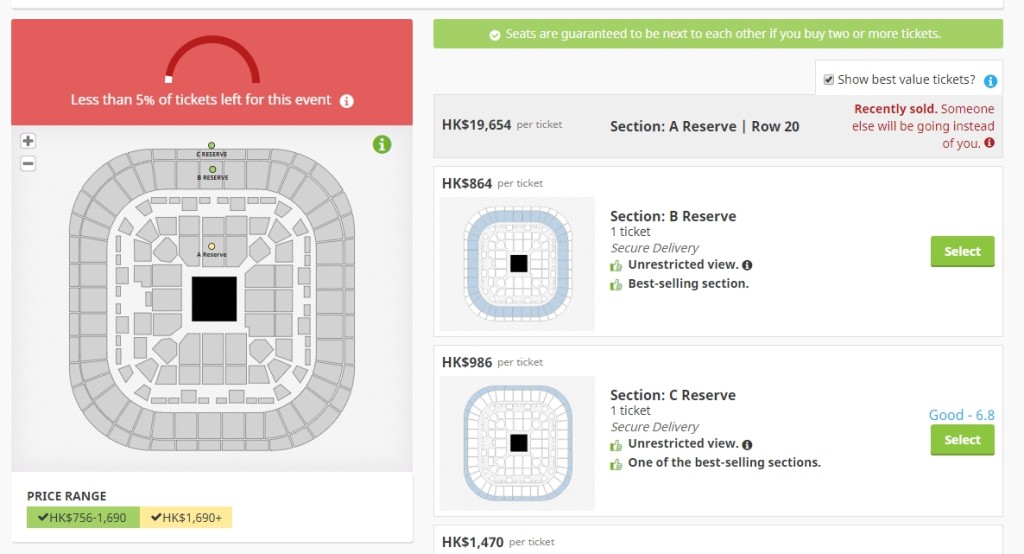Click info icon next to C Reserve Unrestricted view
1024x554 pixels.
point(747,444)
